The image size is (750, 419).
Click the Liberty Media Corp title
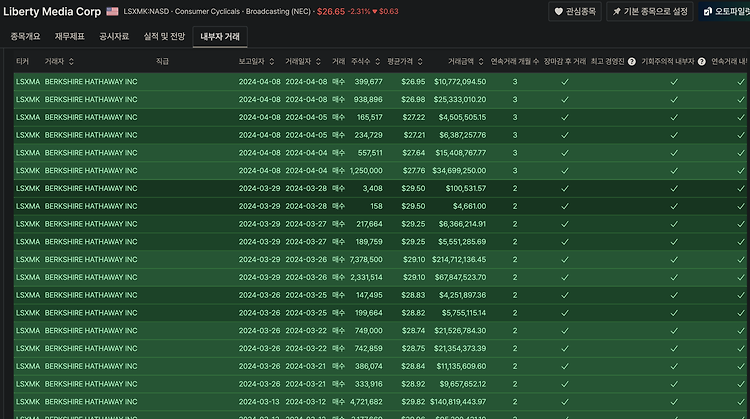click(x=52, y=11)
